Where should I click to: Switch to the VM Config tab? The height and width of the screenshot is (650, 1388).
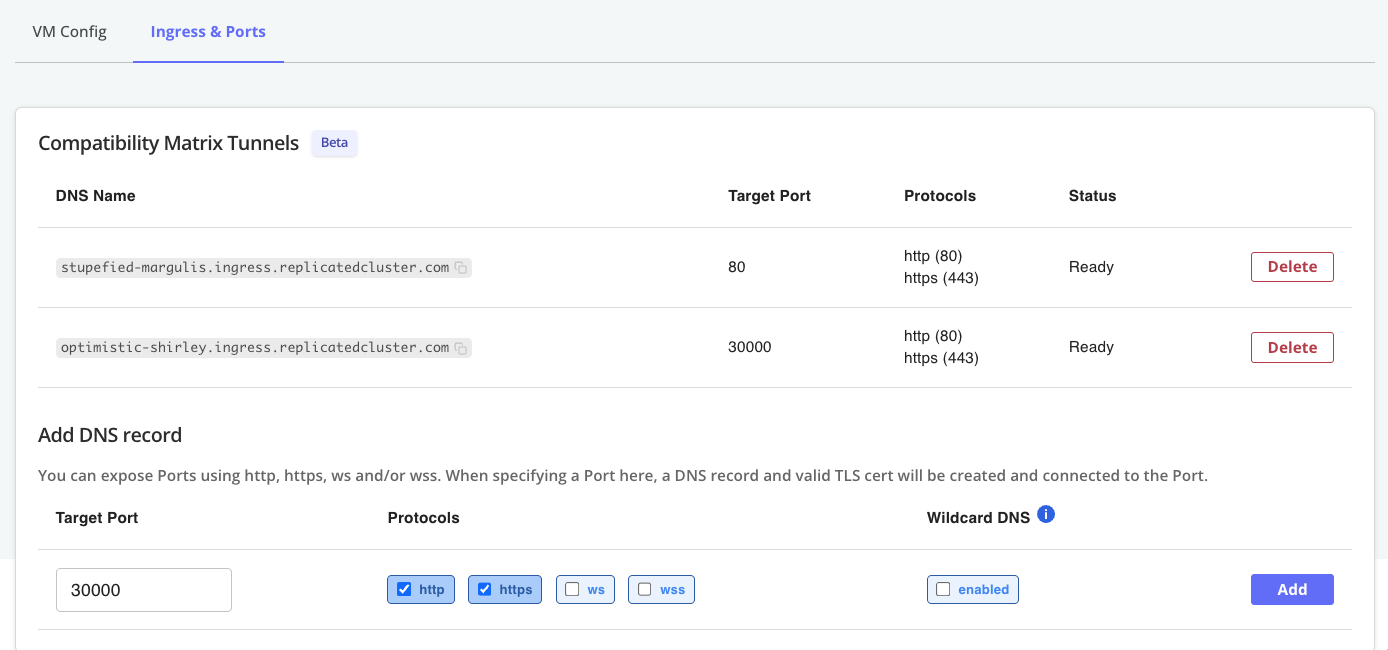coord(68,31)
